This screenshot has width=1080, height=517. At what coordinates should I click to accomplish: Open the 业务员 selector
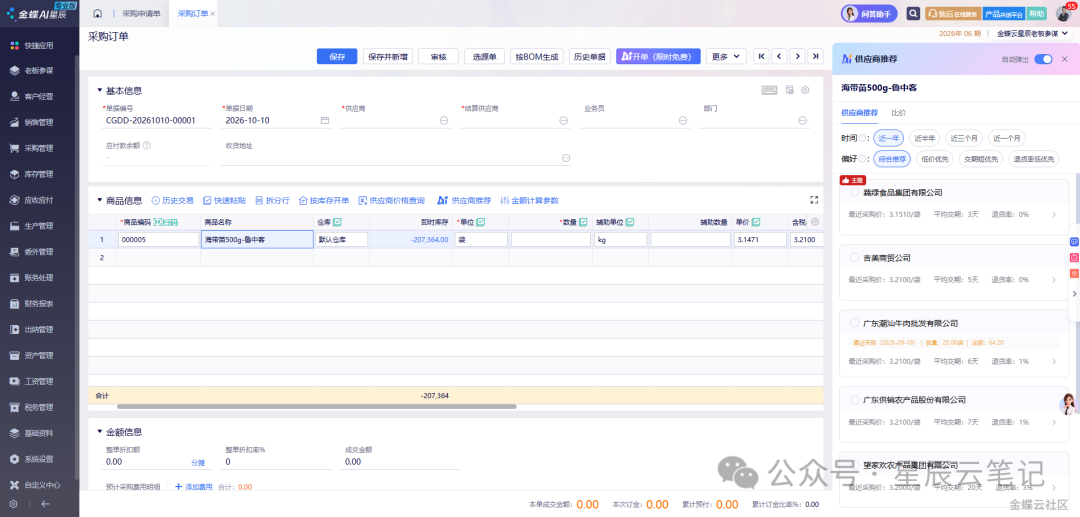(683, 120)
